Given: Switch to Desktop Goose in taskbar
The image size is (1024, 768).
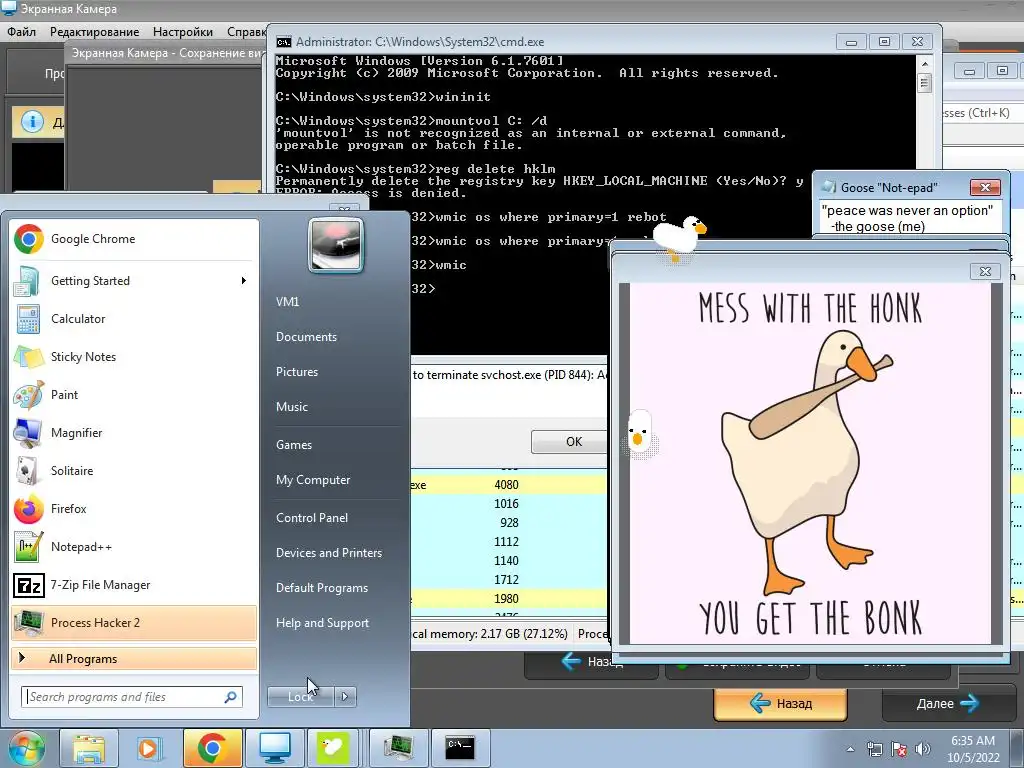Looking at the screenshot, I should coord(332,748).
